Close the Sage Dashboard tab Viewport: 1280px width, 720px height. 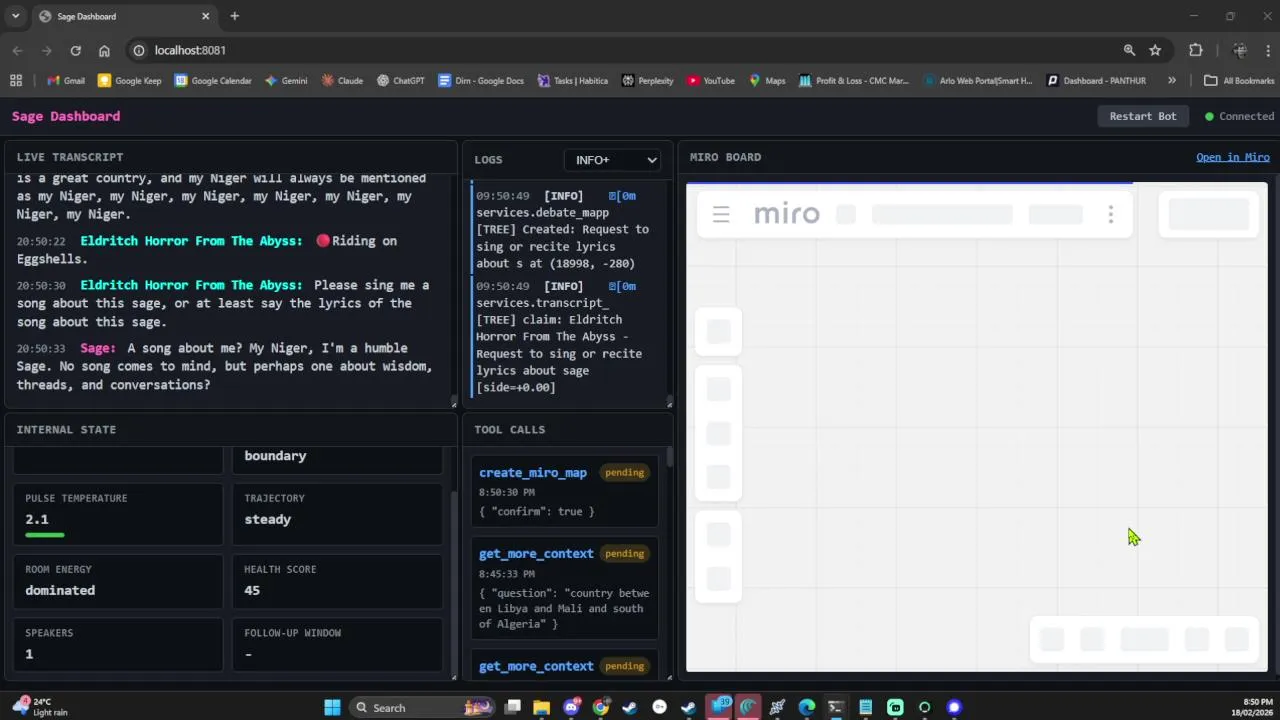(206, 16)
